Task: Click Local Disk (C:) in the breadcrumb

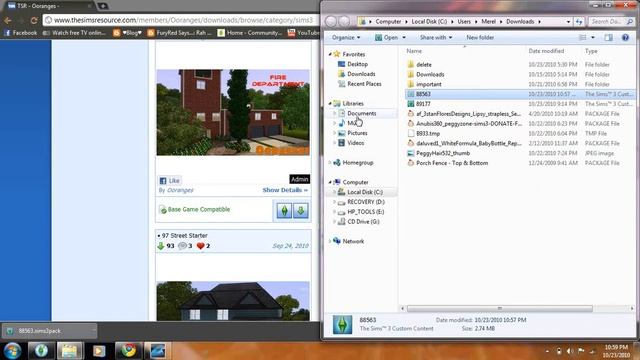Action: (429, 22)
